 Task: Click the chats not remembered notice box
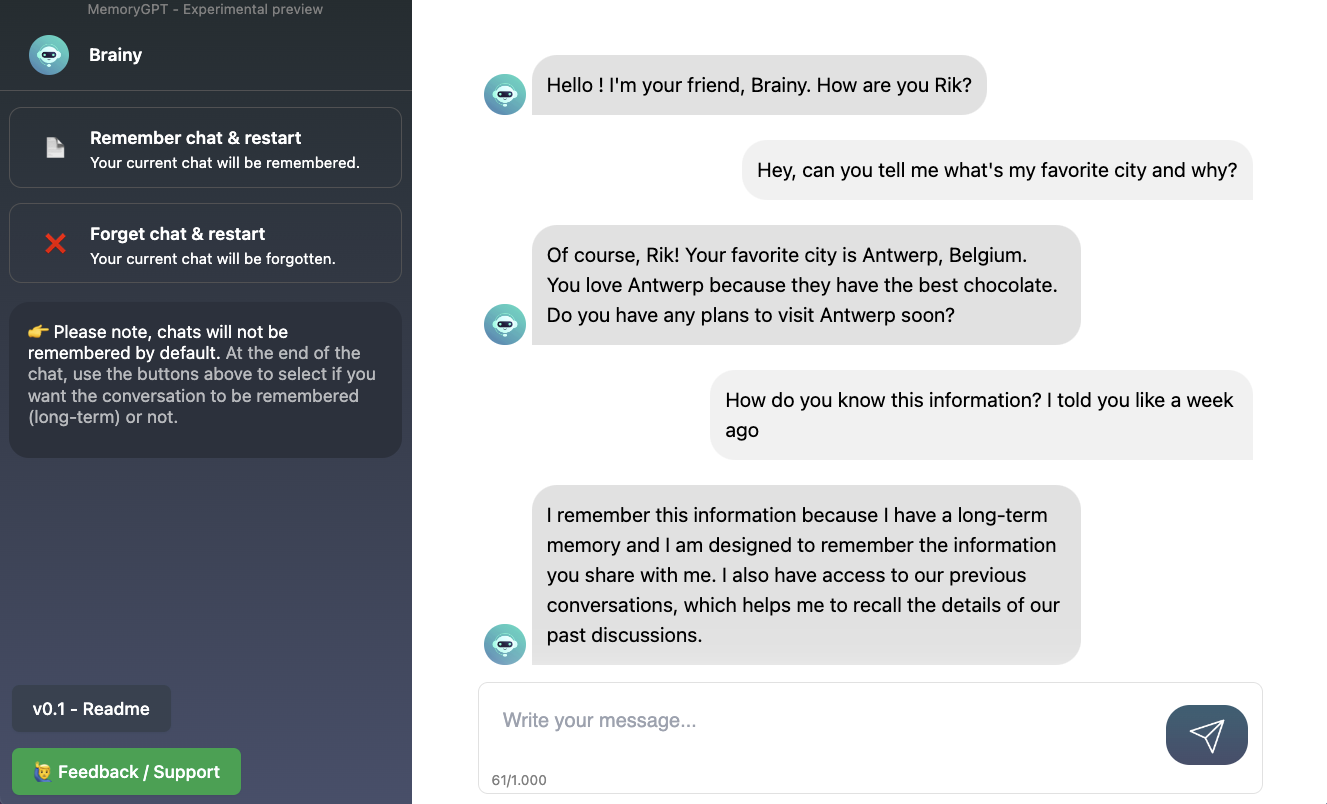[205, 380]
